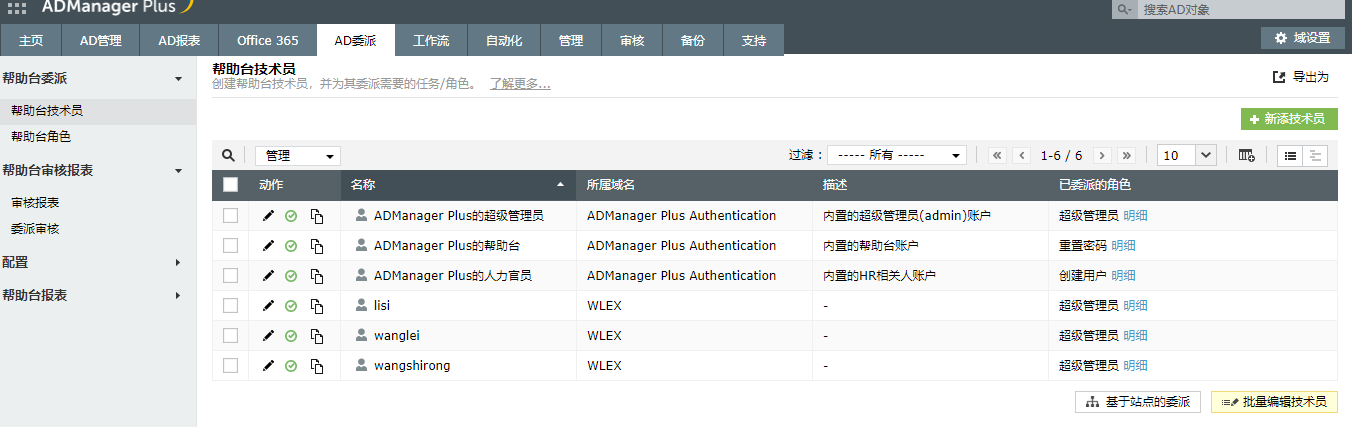Image resolution: width=1352 pixels, height=427 pixels.
Task: Collapse the 帮助台审核报表 sidebar section
Action: pos(178,171)
